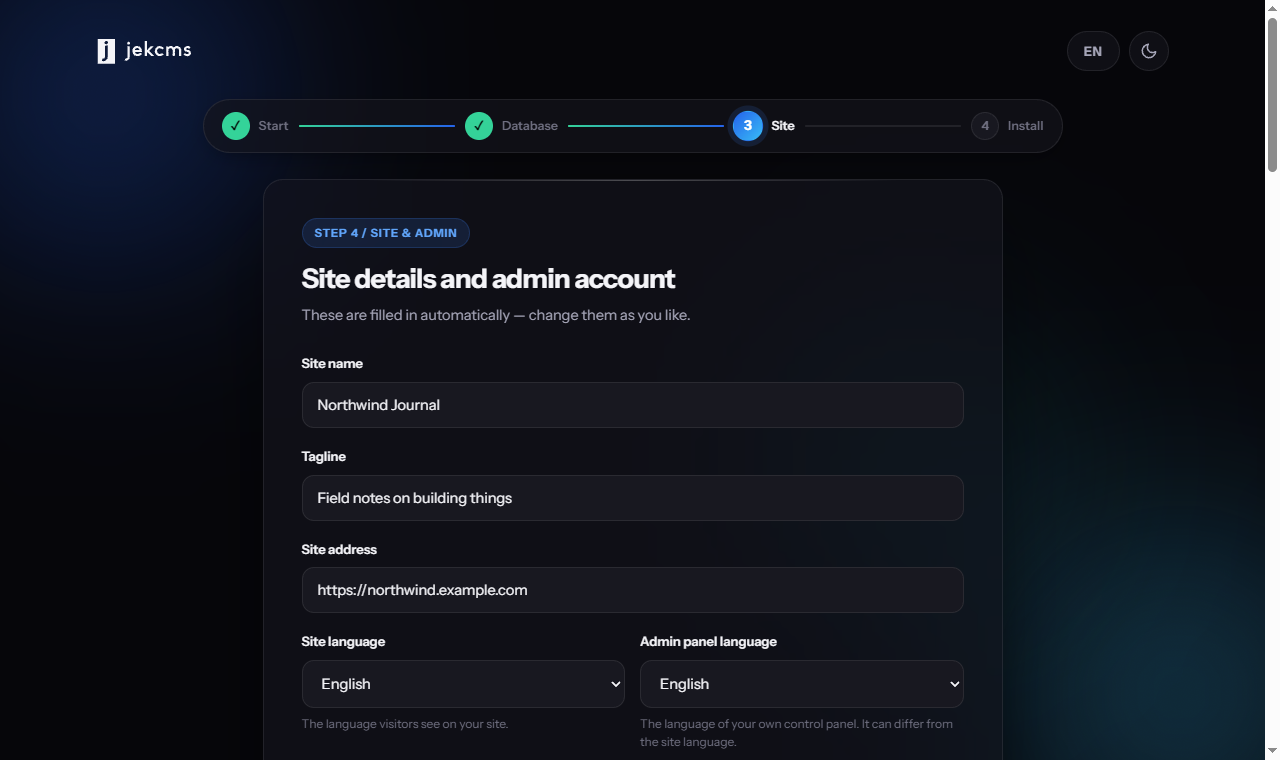Toggle dark mode with moon icon

coord(1149,51)
